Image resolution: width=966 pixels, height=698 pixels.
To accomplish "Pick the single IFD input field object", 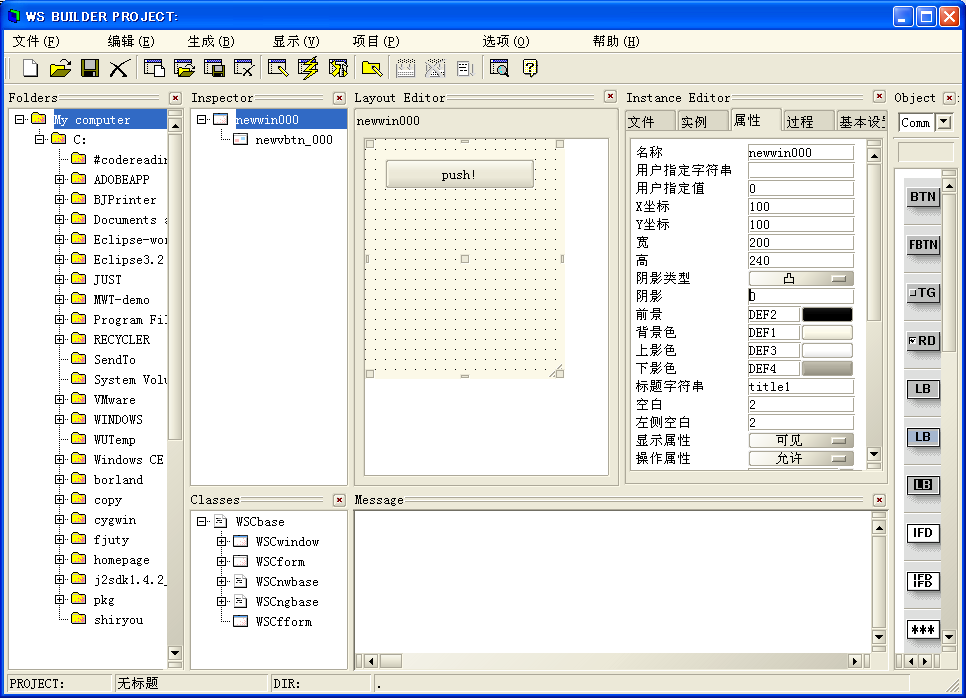I will [x=923, y=534].
